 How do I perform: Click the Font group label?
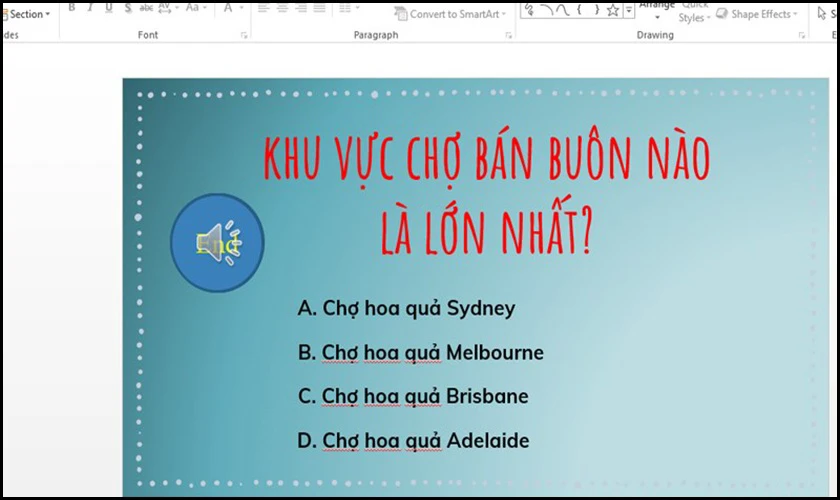(148, 35)
